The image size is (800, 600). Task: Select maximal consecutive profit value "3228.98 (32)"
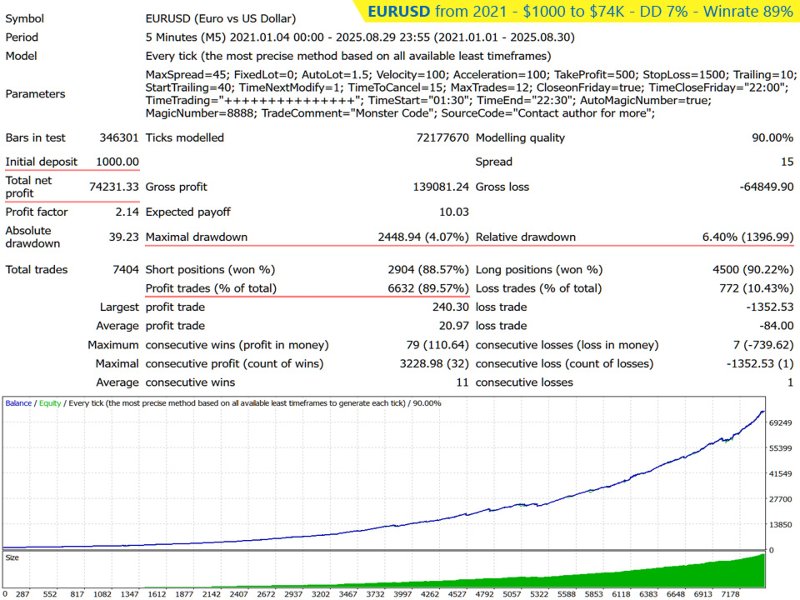(434, 364)
